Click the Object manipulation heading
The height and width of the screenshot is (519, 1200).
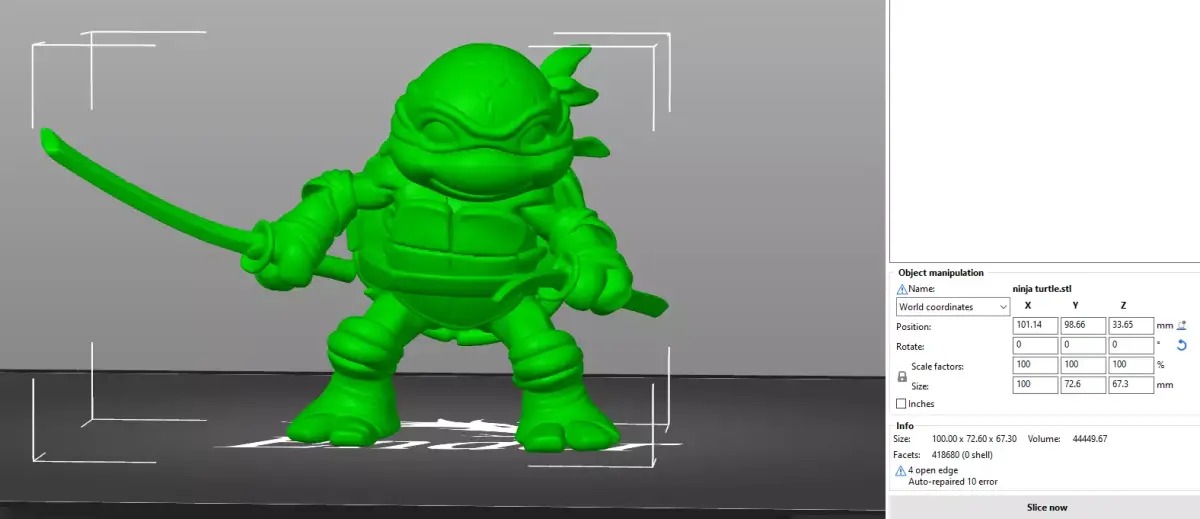click(940, 272)
